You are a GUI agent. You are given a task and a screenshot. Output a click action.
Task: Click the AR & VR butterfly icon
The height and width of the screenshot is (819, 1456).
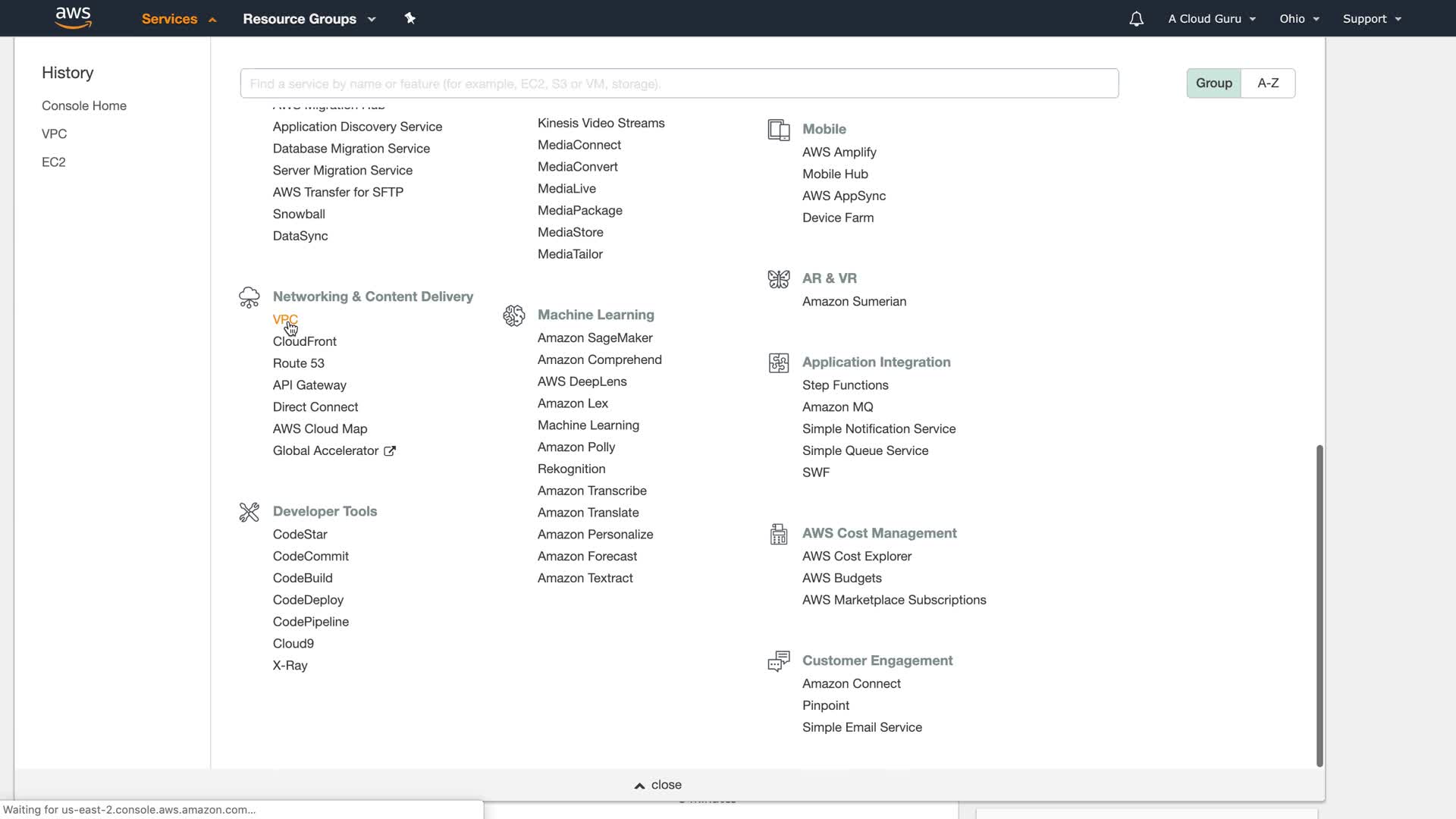coord(778,279)
